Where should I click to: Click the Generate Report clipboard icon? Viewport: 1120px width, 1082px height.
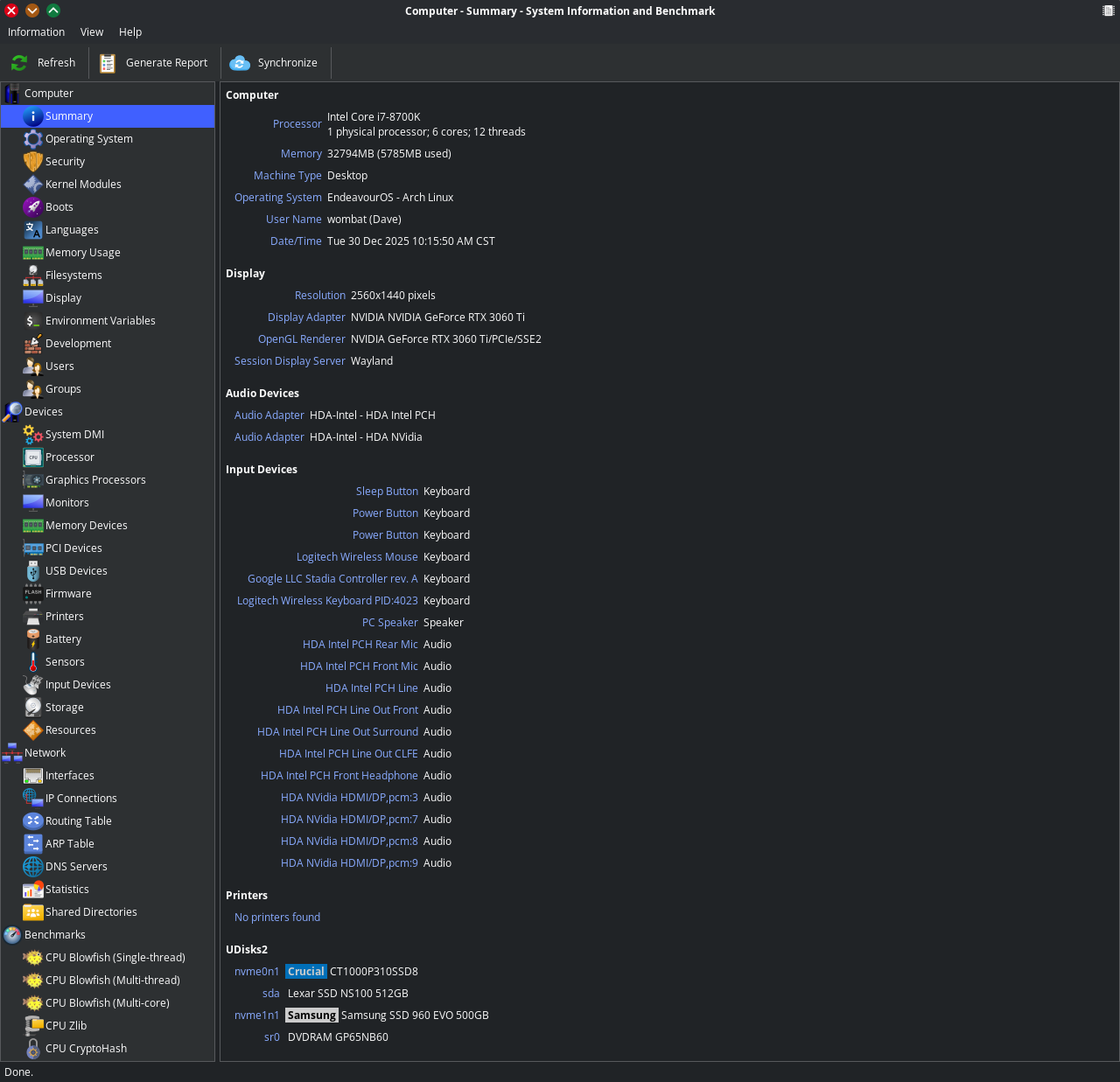108,63
